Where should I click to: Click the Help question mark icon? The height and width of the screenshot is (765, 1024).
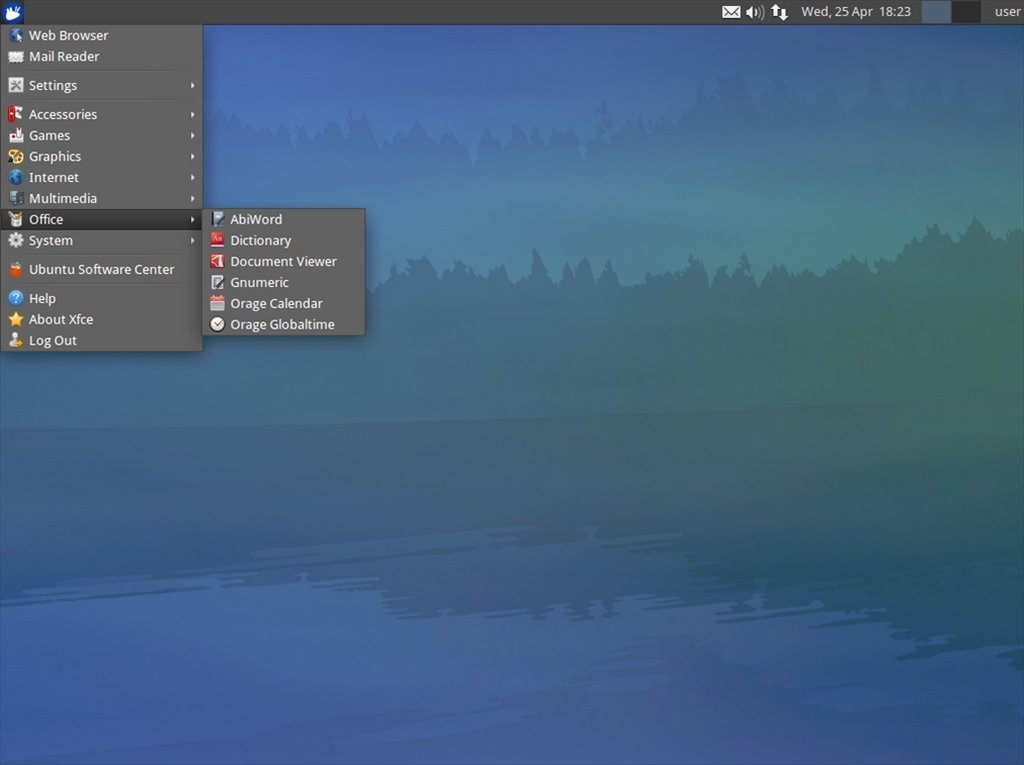[x=16, y=299]
